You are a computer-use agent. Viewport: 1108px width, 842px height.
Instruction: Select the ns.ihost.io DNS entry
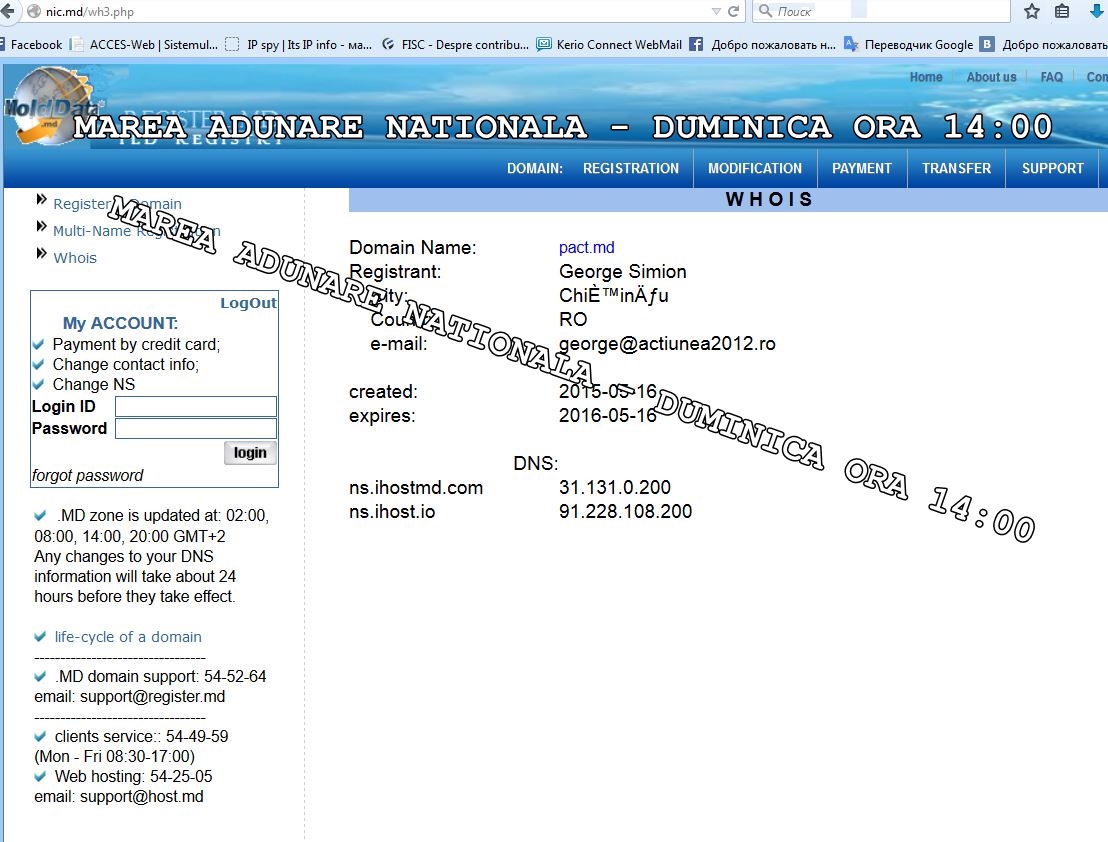[391, 512]
